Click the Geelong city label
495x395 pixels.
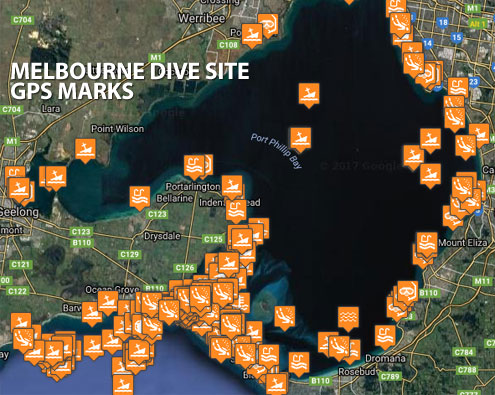pyautogui.click(x=19, y=212)
